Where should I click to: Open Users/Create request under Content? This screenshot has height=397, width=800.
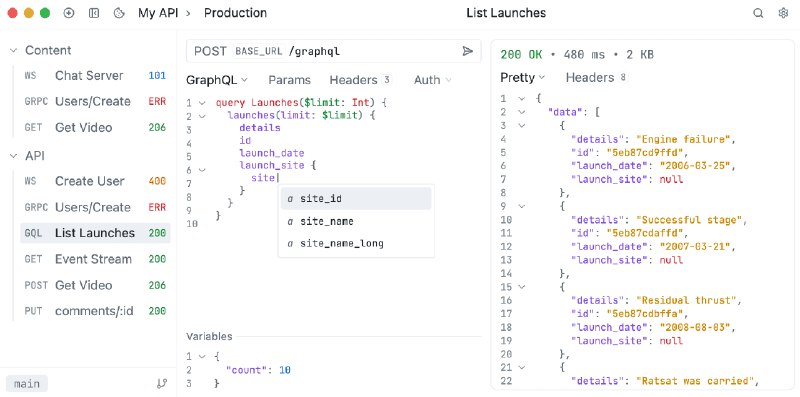click(95, 102)
